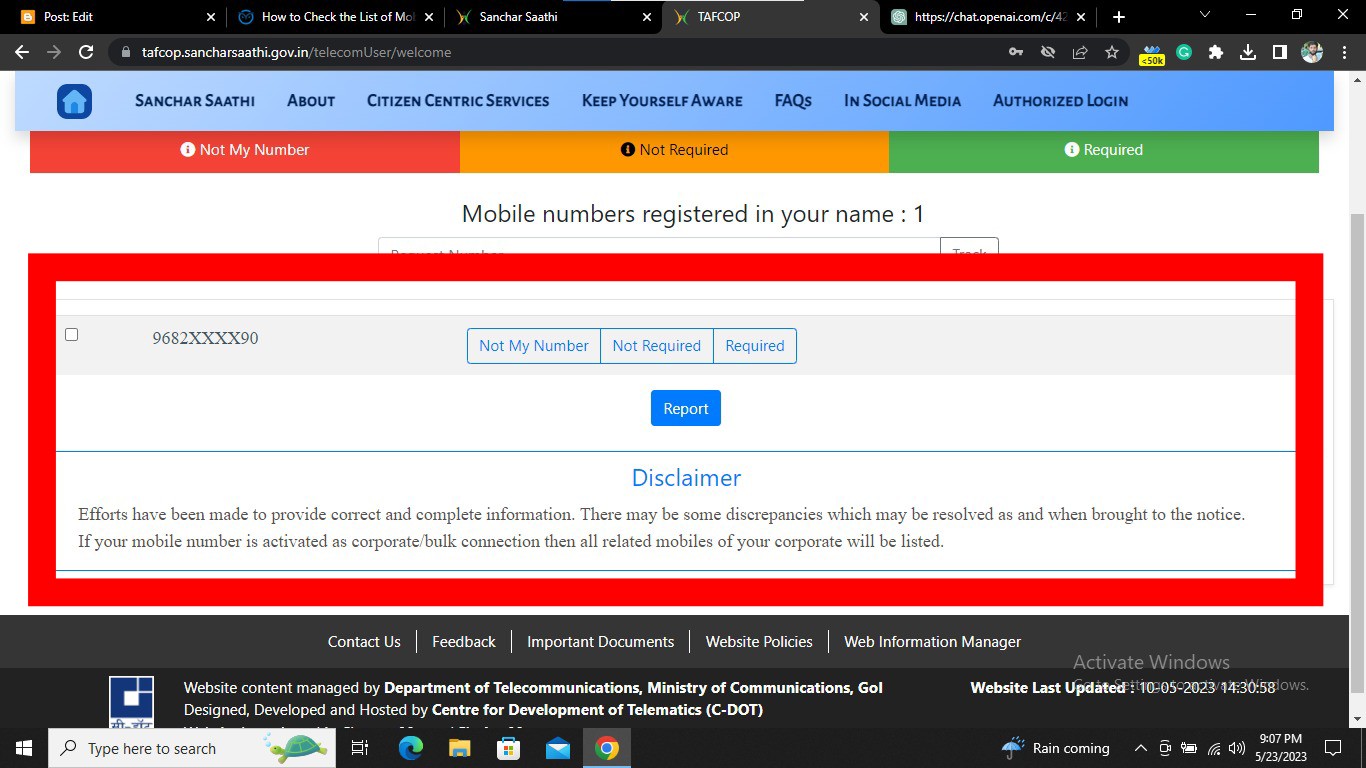1366x768 pixels.
Task: Click the Meet Now camera tray icon
Action: [1165, 748]
